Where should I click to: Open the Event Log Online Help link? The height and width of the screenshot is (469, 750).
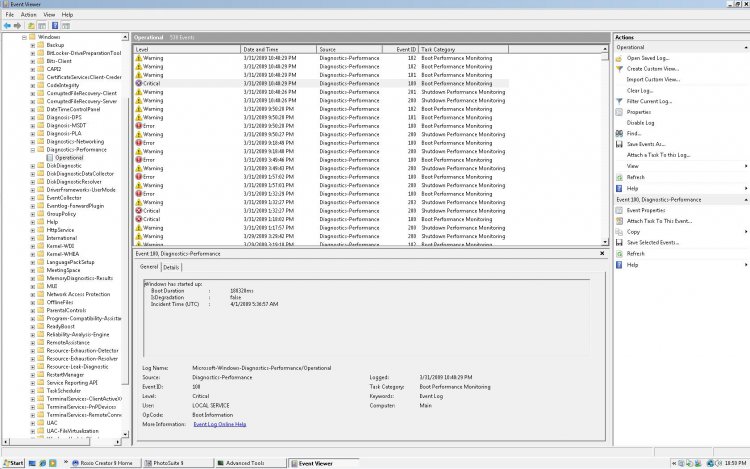(220, 424)
